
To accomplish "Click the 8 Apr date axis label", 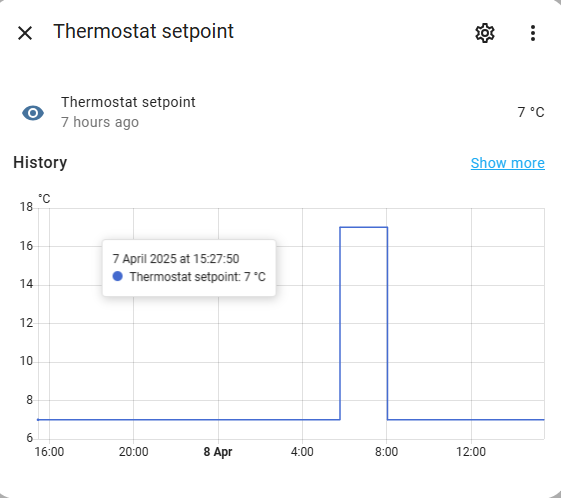I will coord(218,452).
